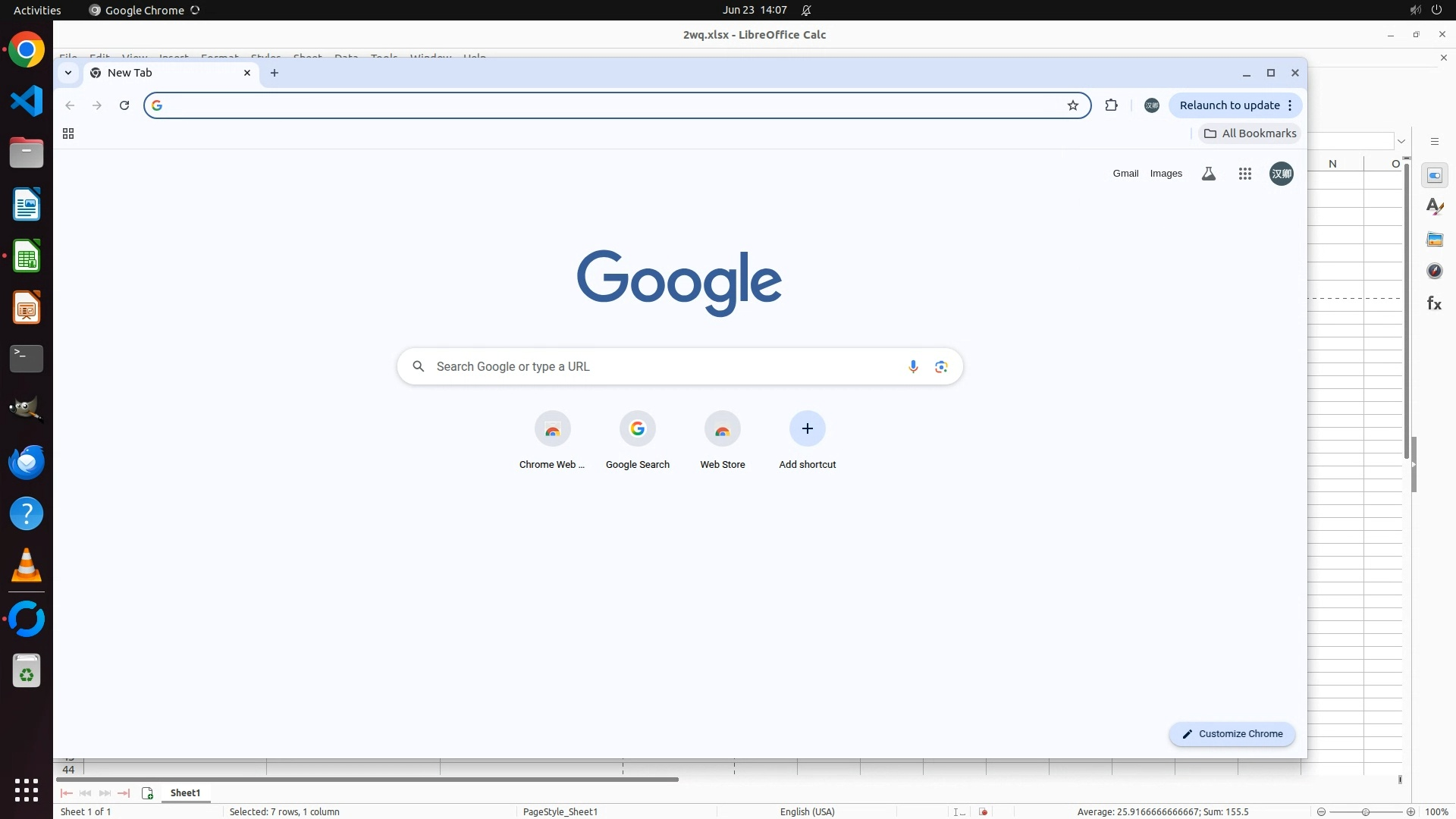
Task: Reload the page in Chrome
Action: coord(124,105)
